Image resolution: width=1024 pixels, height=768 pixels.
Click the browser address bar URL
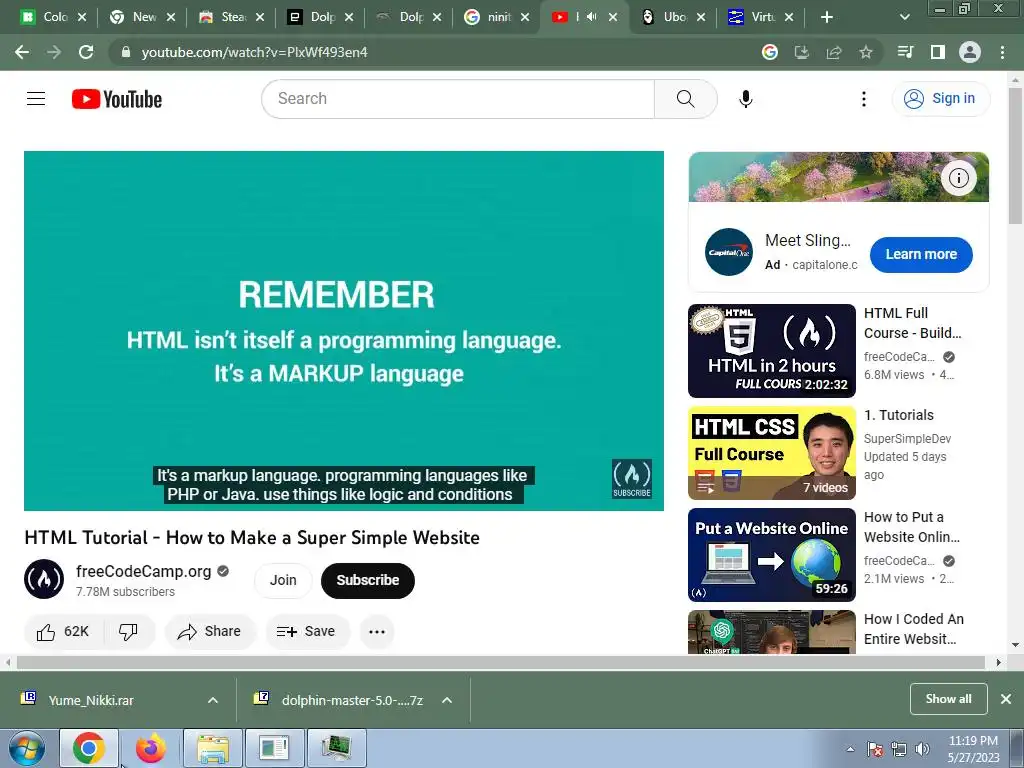pyautogui.click(x=255, y=52)
